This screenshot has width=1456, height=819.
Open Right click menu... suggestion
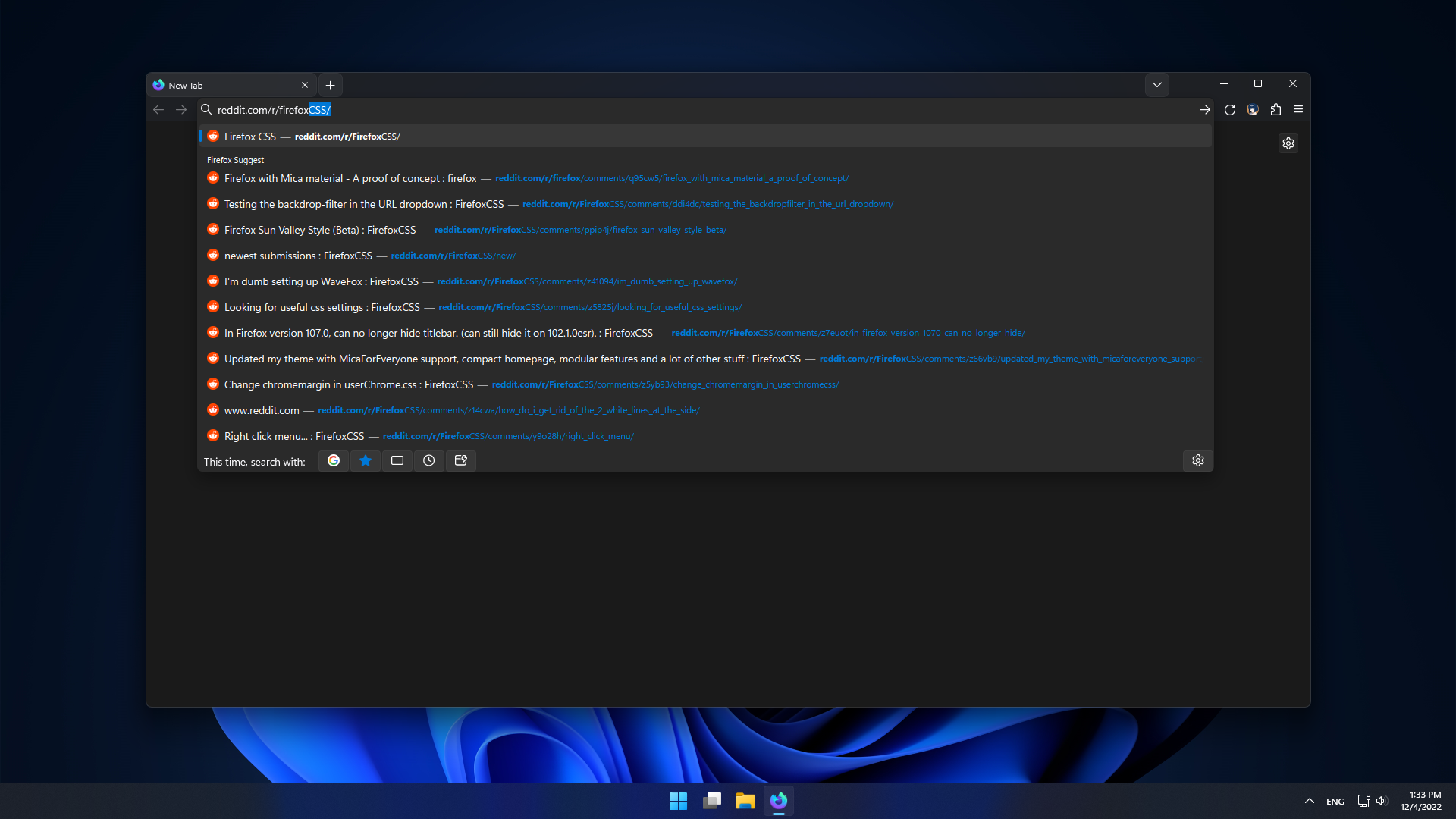[705, 436]
